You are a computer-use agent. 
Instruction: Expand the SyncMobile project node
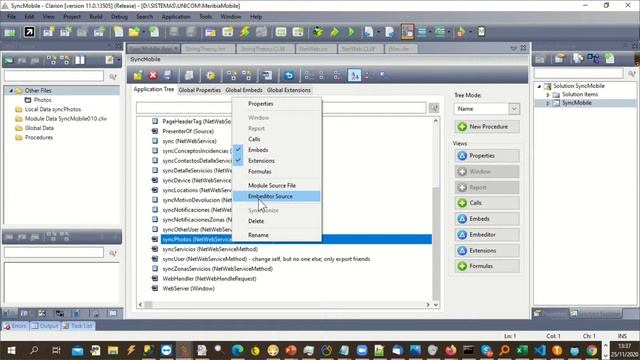tap(548, 103)
